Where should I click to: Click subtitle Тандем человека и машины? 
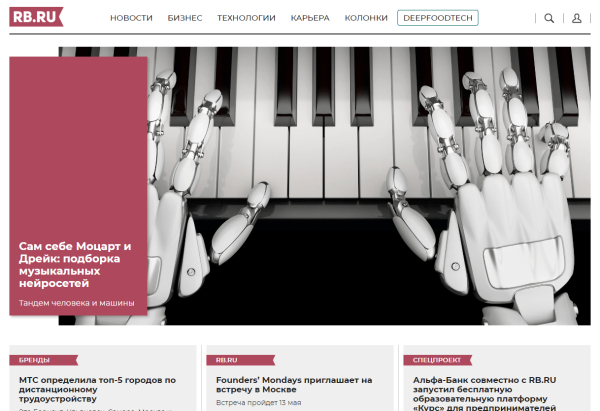click(77, 303)
